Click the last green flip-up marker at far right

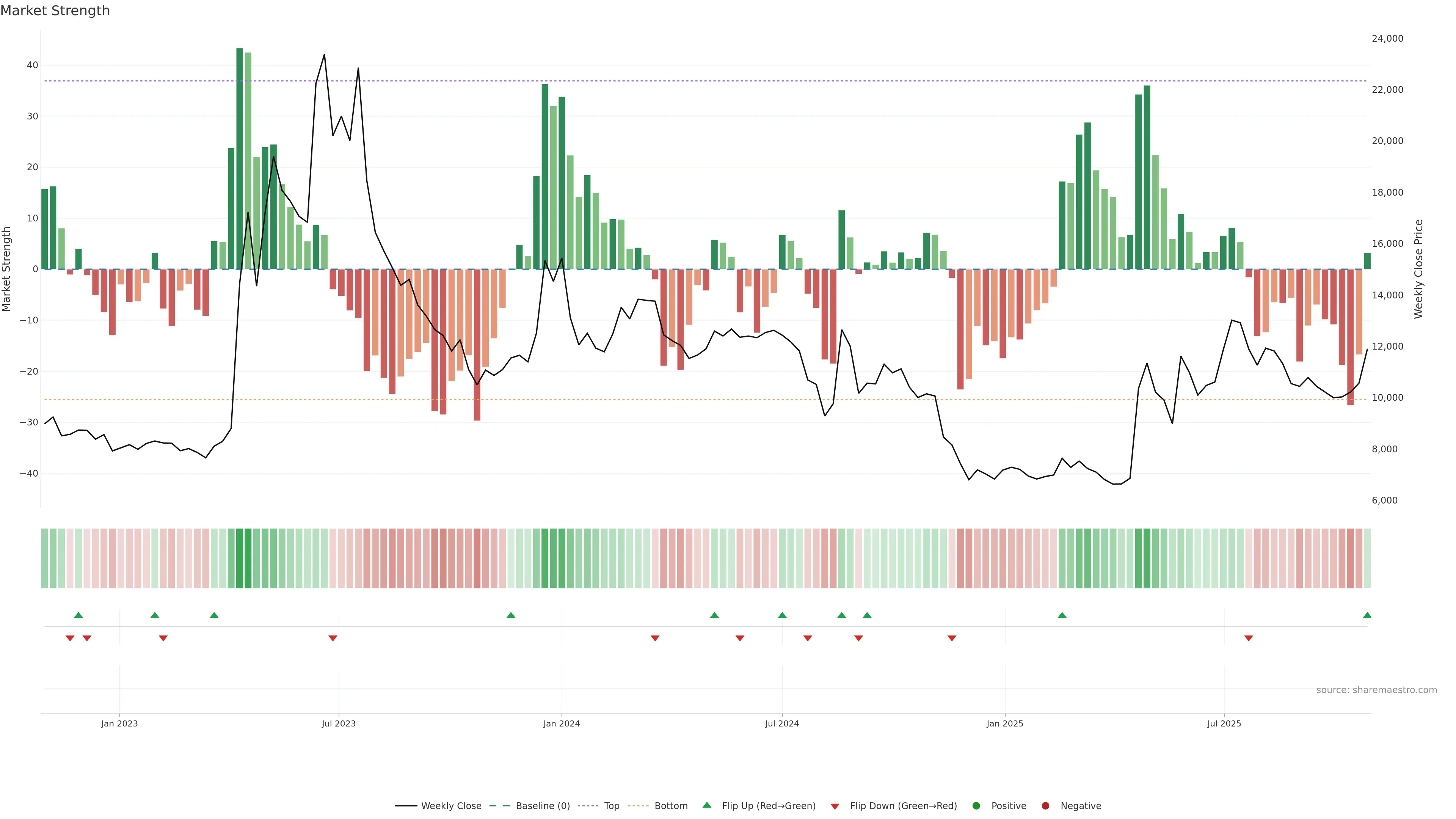(x=1367, y=615)
